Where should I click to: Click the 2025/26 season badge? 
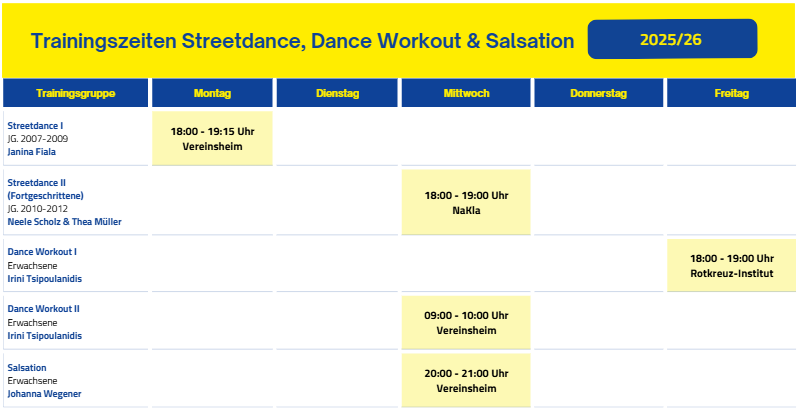(672, 39)
